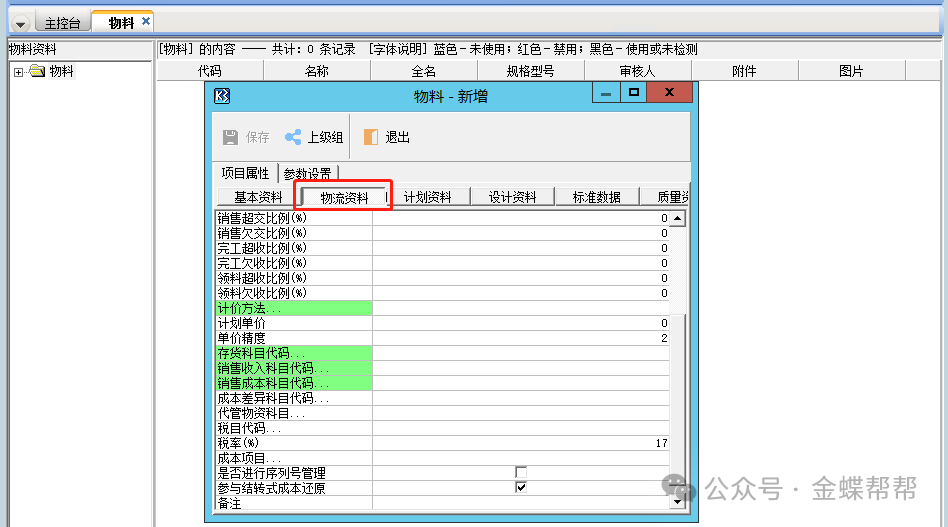Click the 名称 column header
948x527 pixels.
tap(317, 71)
